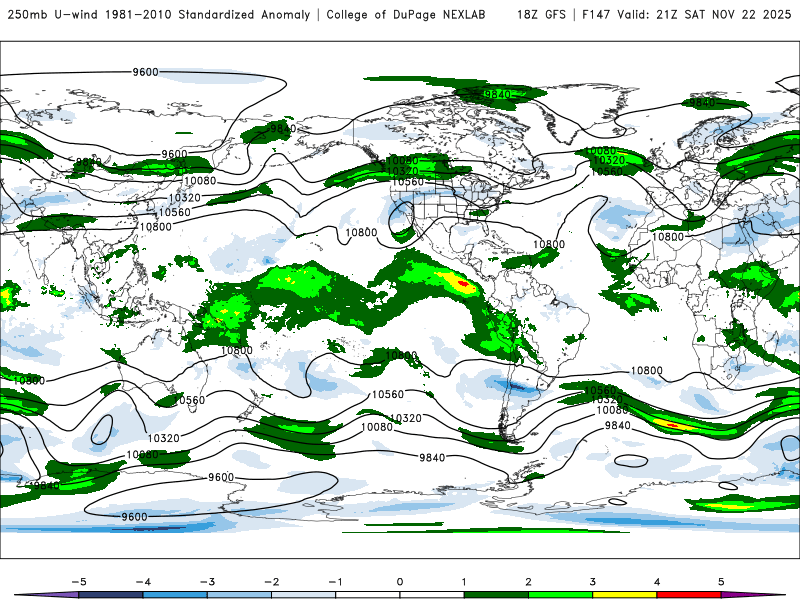Viewport: 800px width, 600px height.
Task: Click the '1' color bar tick label
Action: [464, 582]
